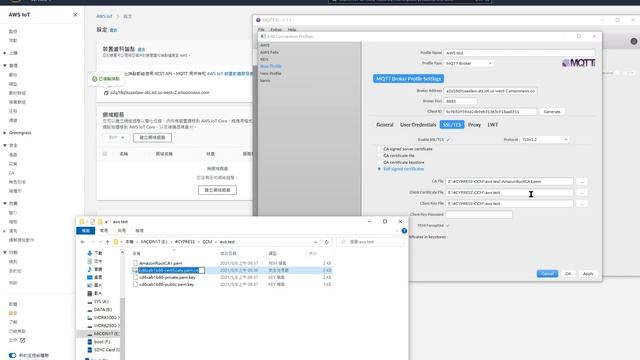Click in the Broker Address field
This screenshot has width=640, height=360.
(490, 91)
